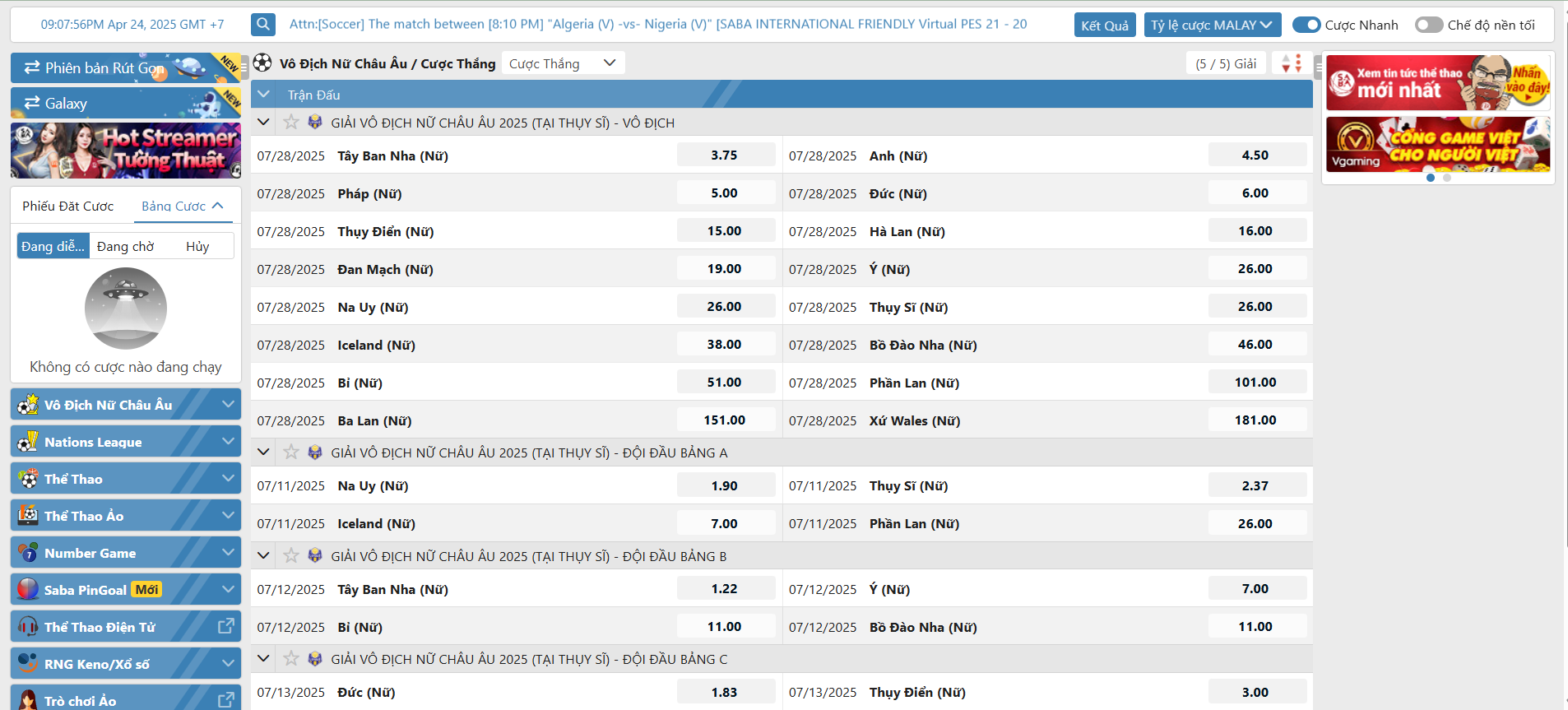1568x710 pixels.
Task: Select the second banner carousel dot
Action: [1447, 178]
